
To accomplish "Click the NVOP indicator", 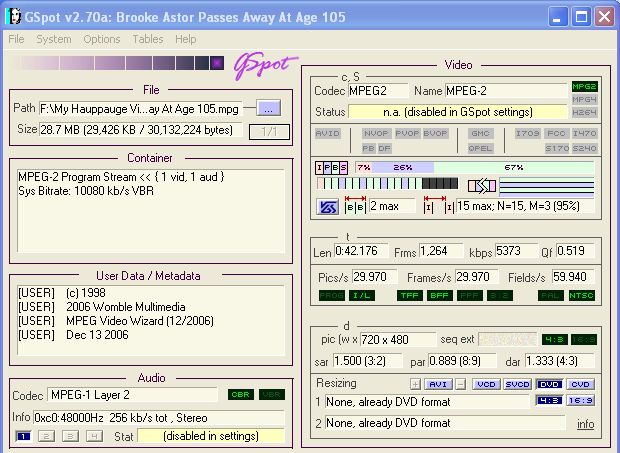I will [376, 133].
